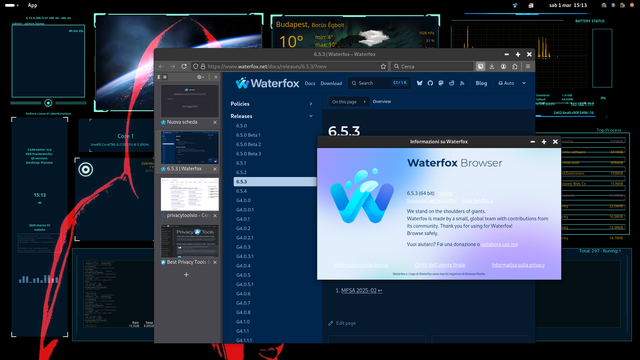640x360 pixels.
Task: Open the App menu in the top panel
Action: [x=32, y=5]
